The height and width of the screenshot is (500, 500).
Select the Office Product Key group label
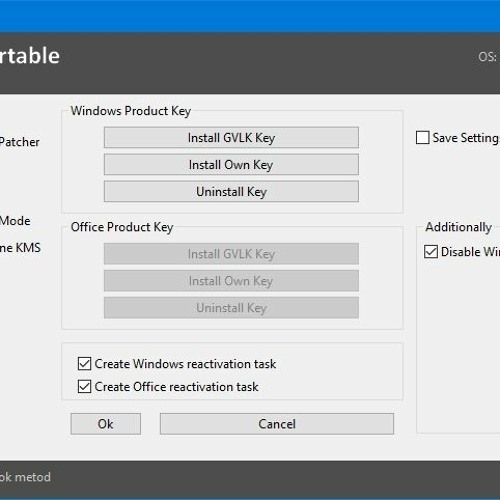coord(122,227)
